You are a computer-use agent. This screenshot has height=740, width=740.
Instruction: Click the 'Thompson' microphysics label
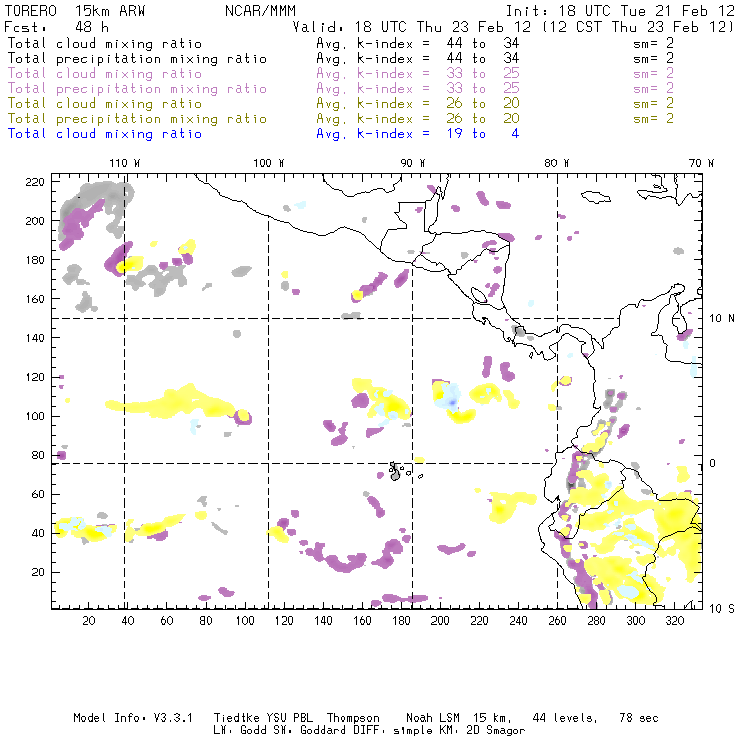353,718
